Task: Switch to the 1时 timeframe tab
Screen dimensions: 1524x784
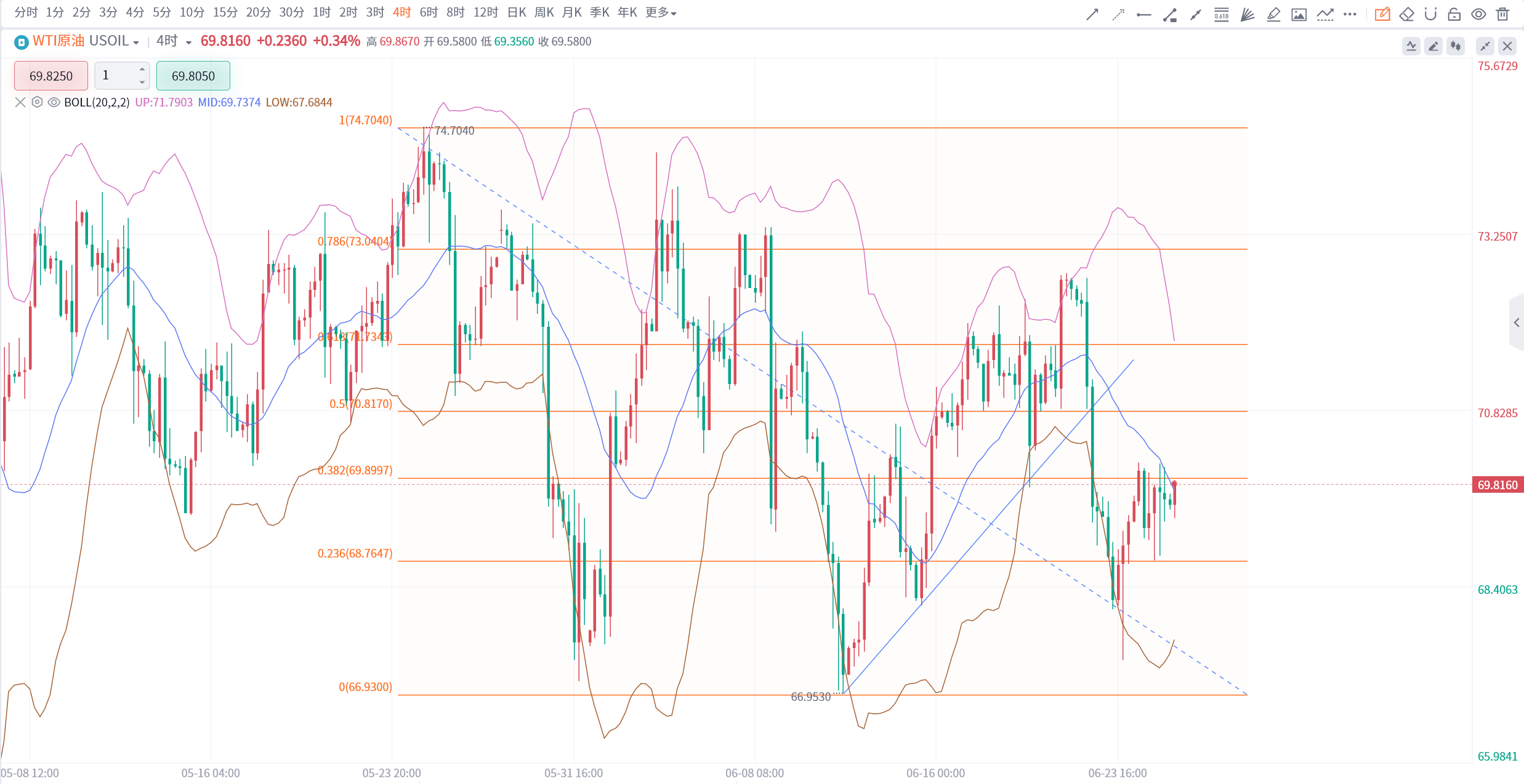Action: (x=321, y=12)
